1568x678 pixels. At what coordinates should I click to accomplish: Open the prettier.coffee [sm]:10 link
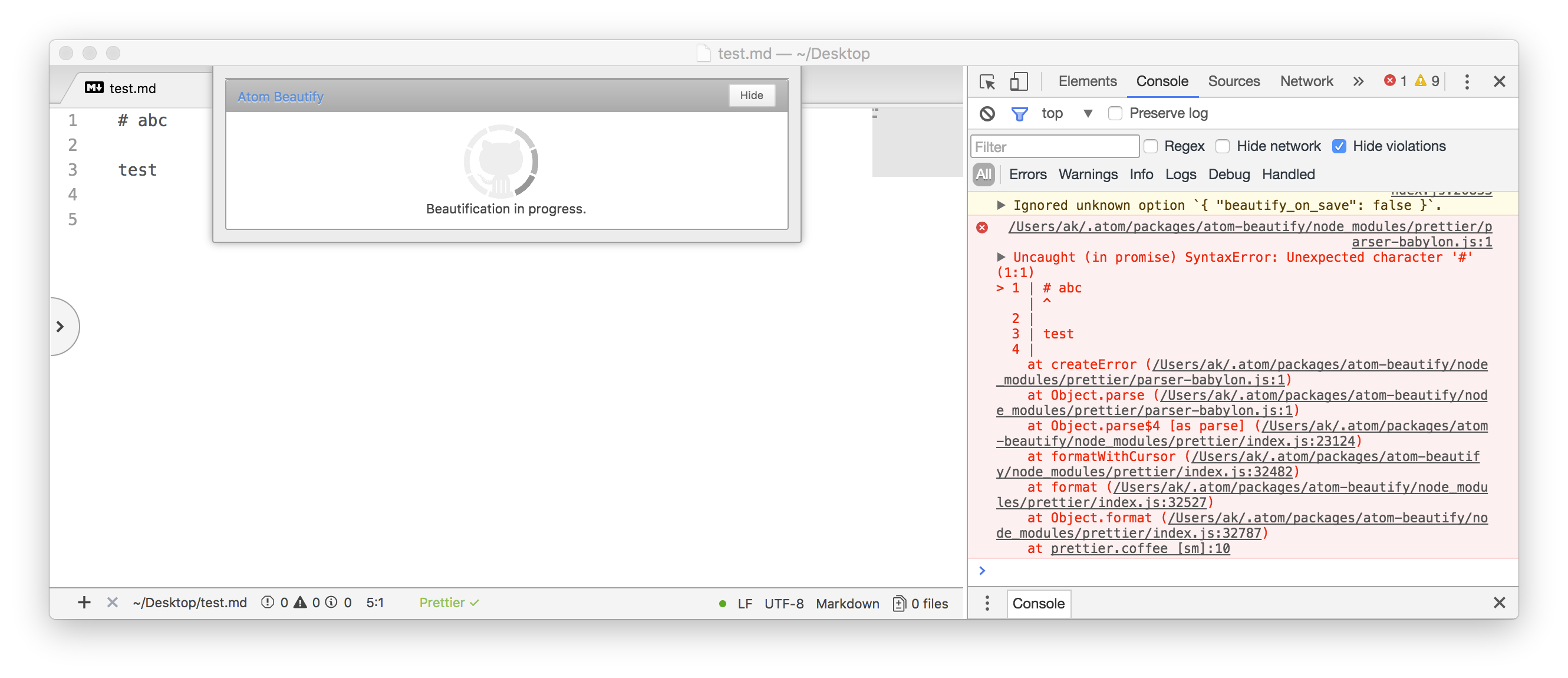[x=1140, y=549]
